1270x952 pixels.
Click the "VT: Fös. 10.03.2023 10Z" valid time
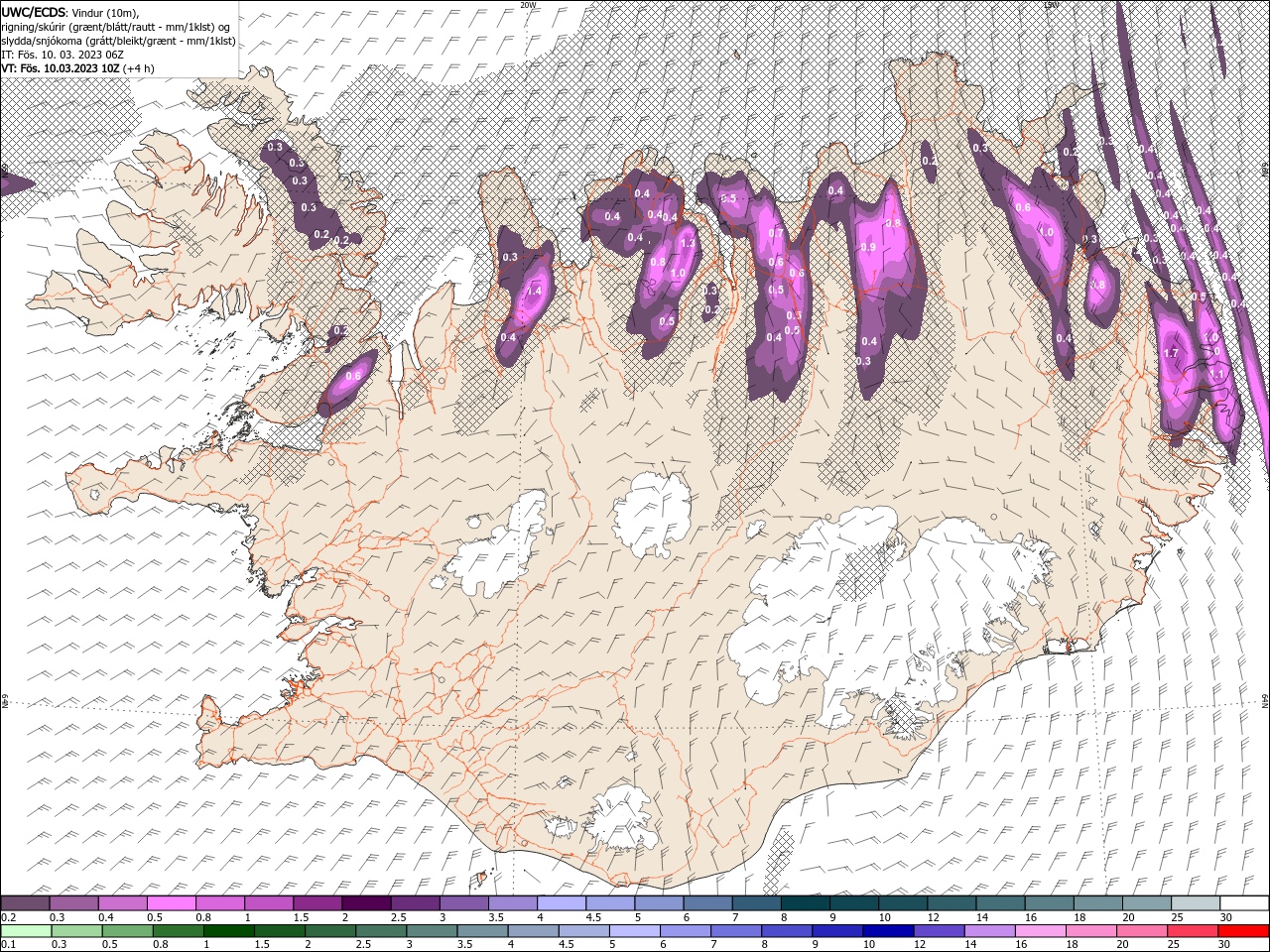[61, 68]
